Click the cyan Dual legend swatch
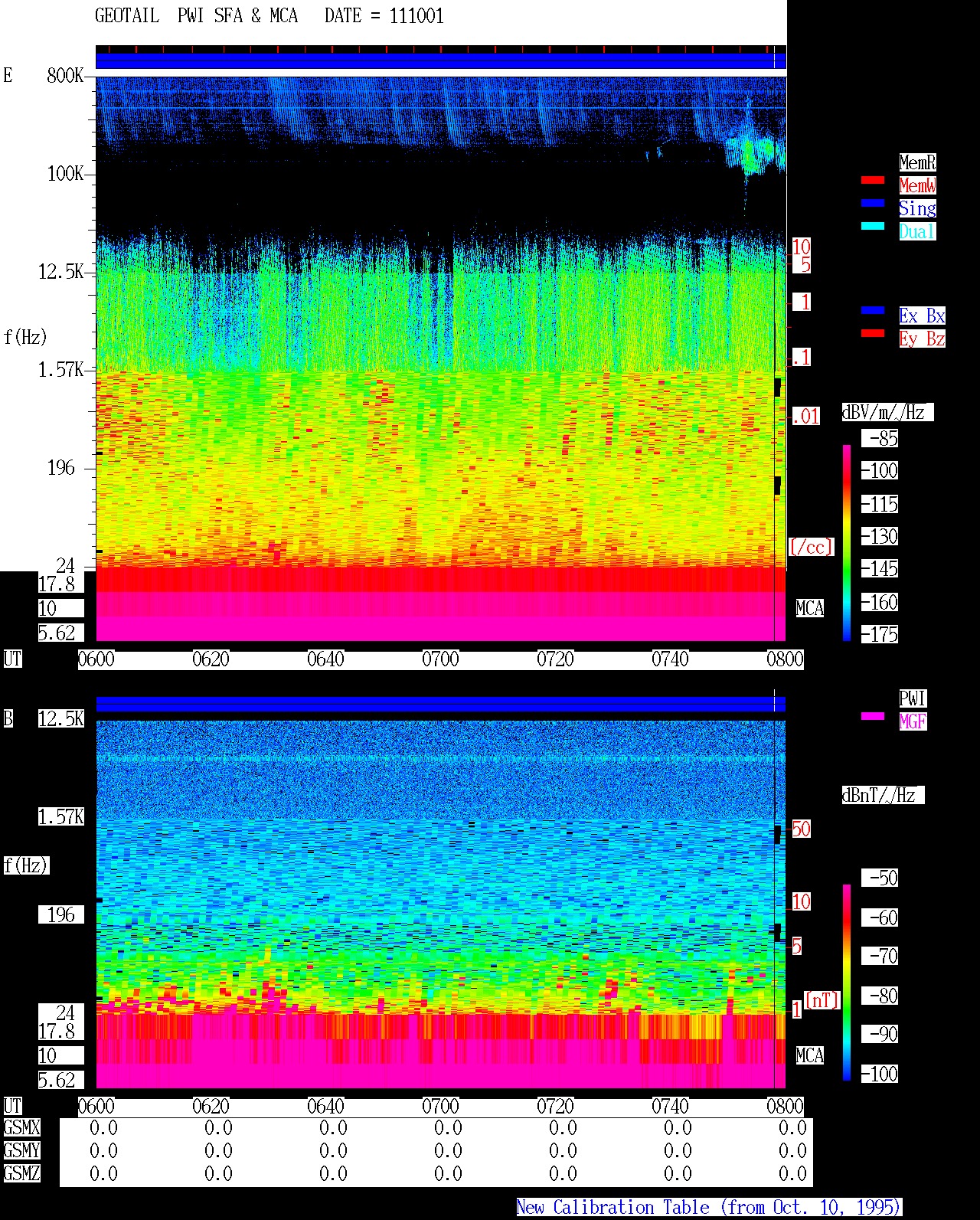 click(x=872, y=227)
